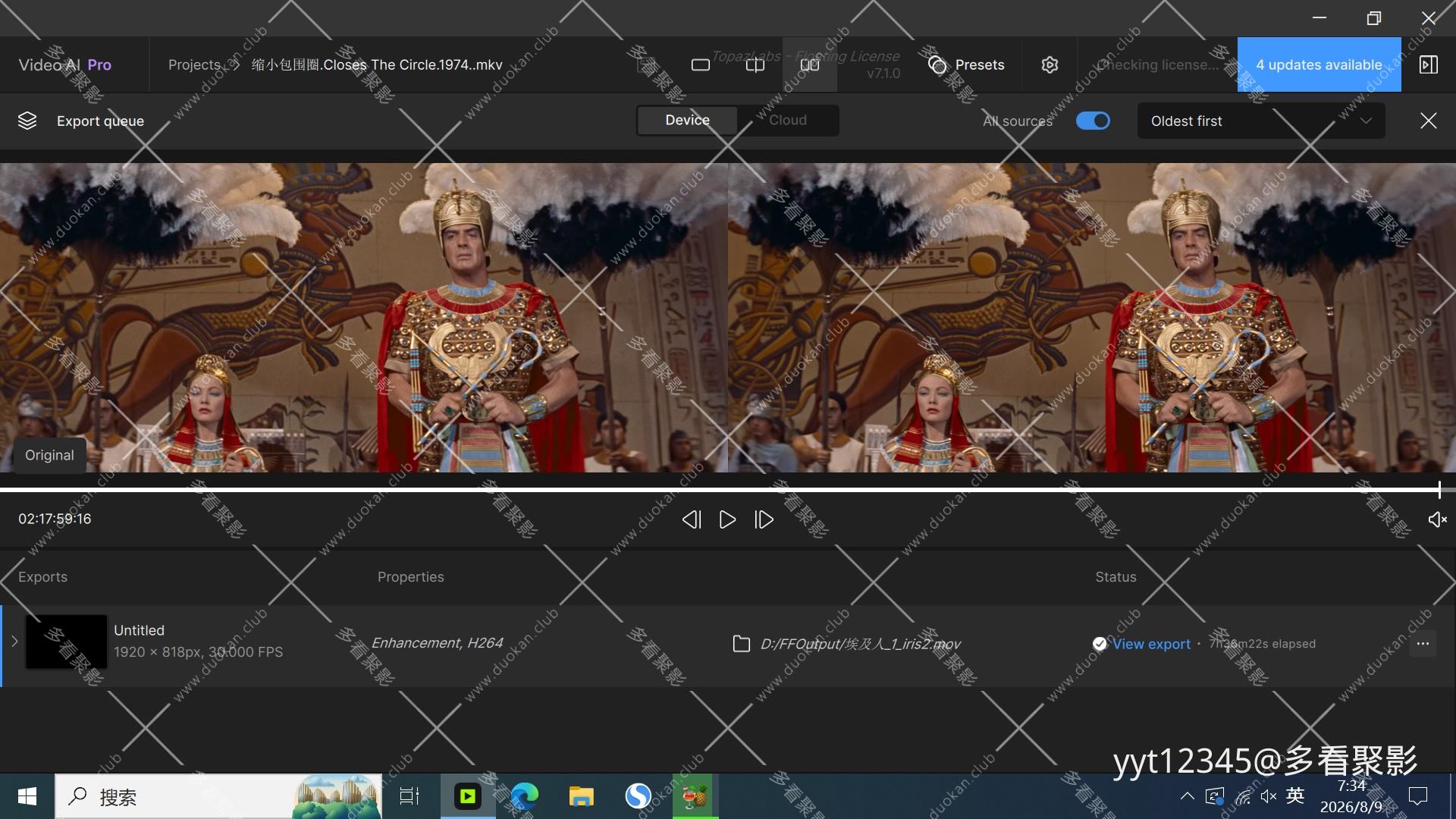This screenshot has width=1456, height=819.
Task: Switch the 英 input method indicator
Action: (x=1295, y=795)
